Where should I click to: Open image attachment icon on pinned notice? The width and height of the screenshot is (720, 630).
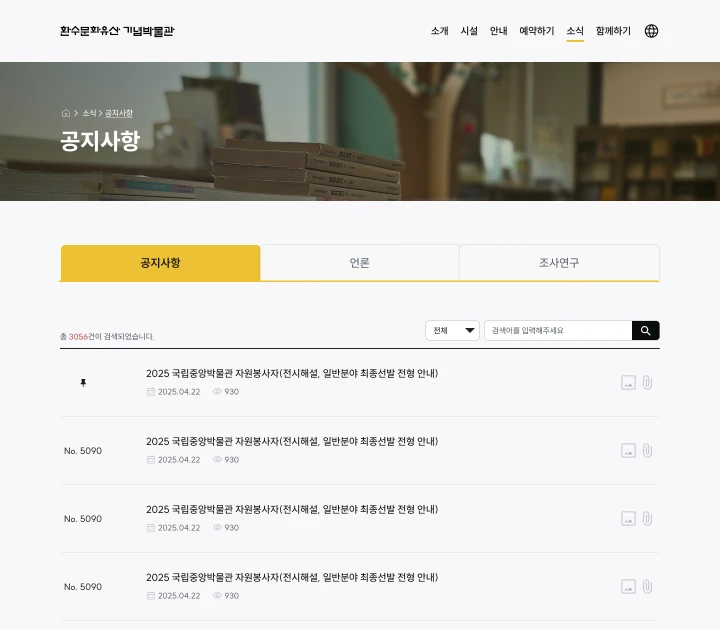click(x=628, y=382)
